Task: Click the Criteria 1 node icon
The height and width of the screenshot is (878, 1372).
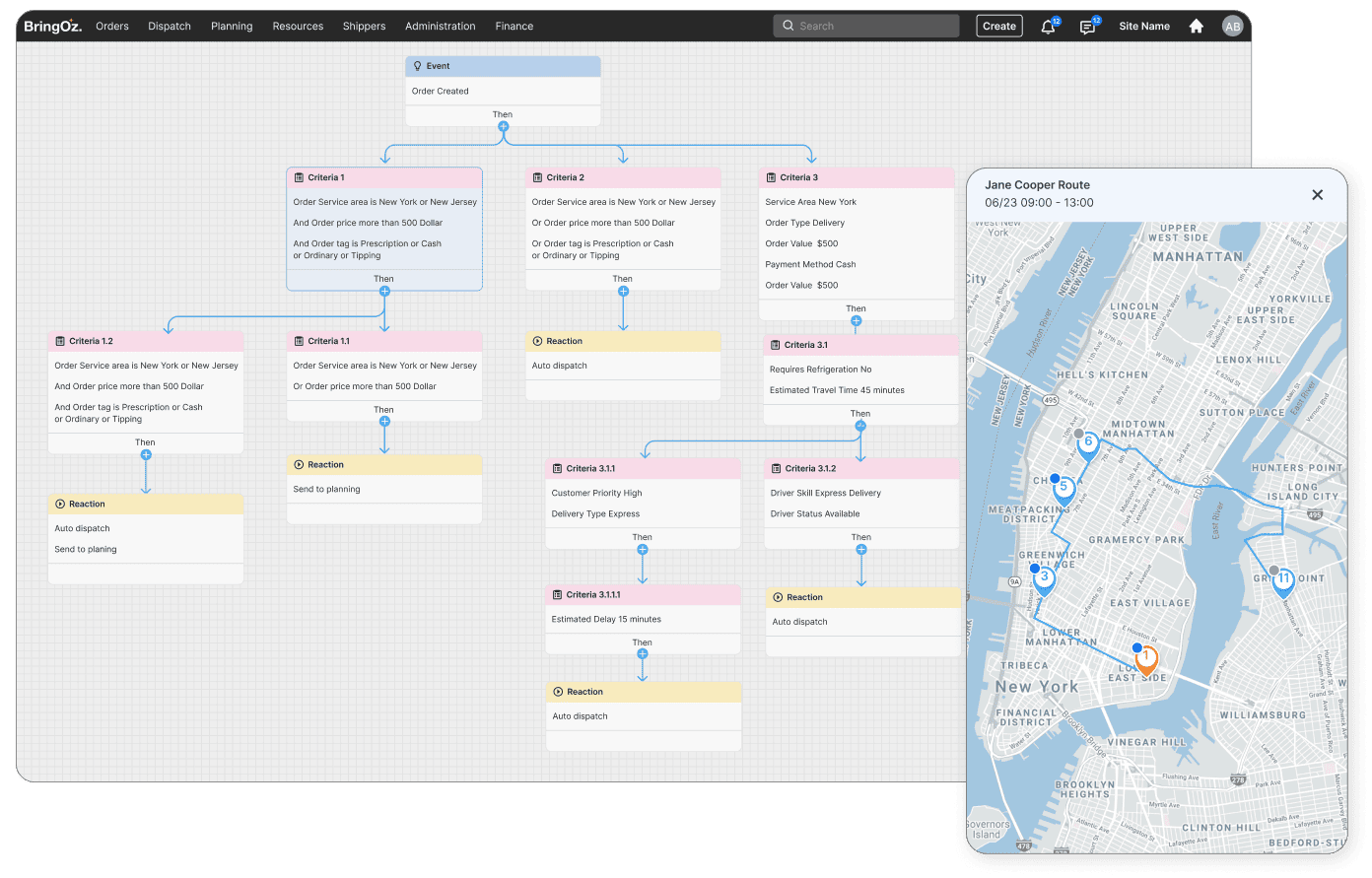Action: click(x=299, y=177)
